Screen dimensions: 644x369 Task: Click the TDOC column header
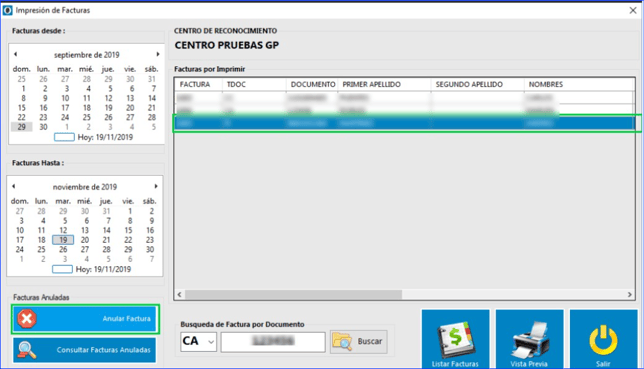tap(236, 84)
